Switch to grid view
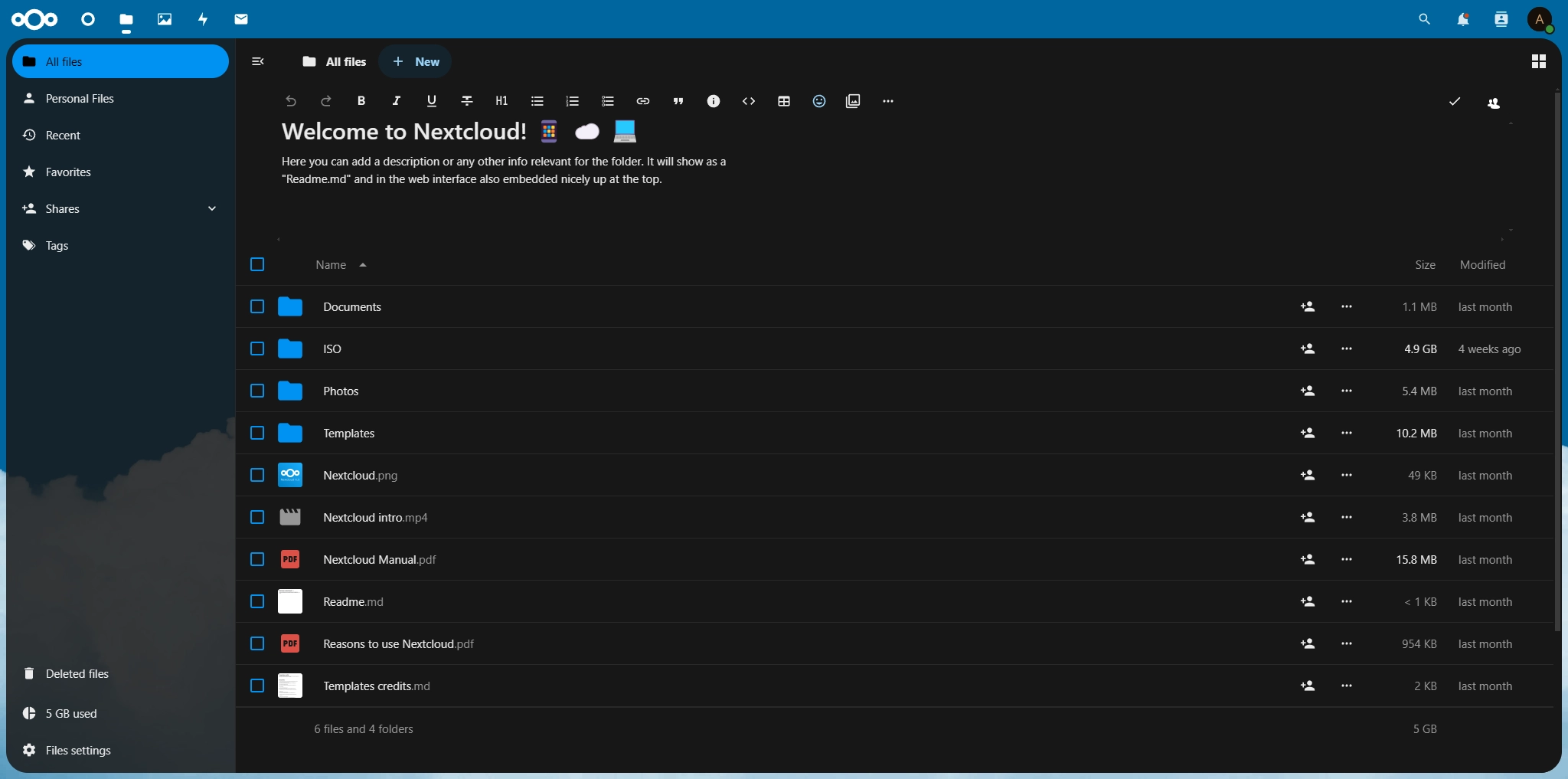This screenshot has width=1568, height=779. coord(1539,61)
